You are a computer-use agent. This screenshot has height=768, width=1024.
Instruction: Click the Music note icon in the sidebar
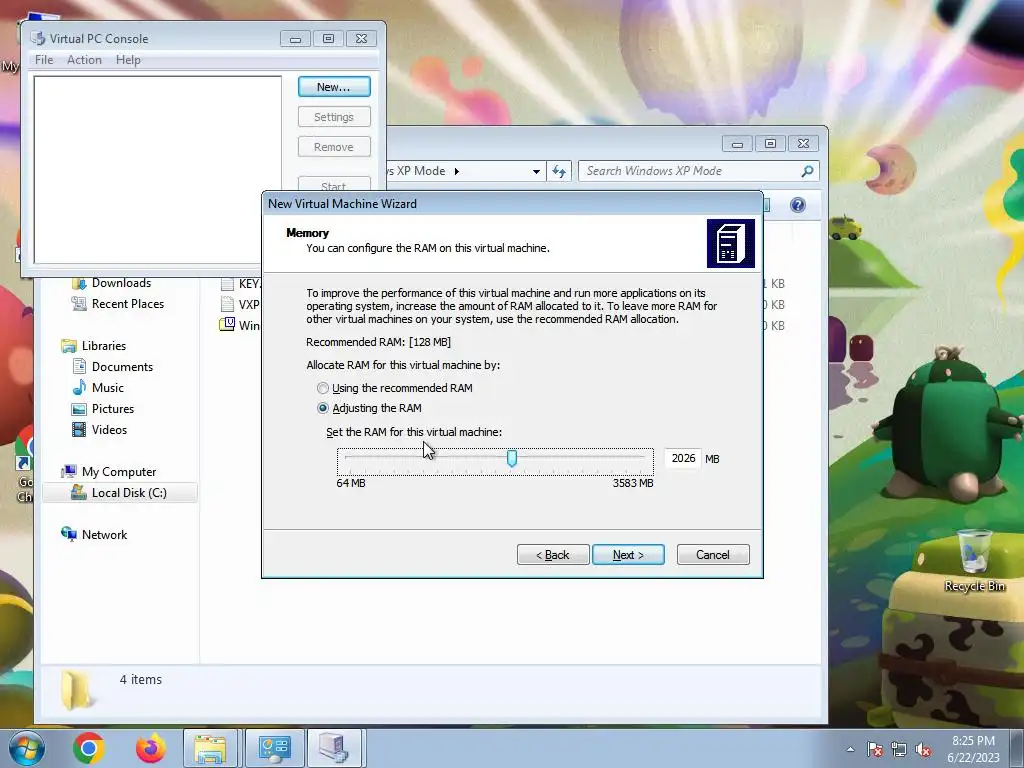[x=79, y=387]
